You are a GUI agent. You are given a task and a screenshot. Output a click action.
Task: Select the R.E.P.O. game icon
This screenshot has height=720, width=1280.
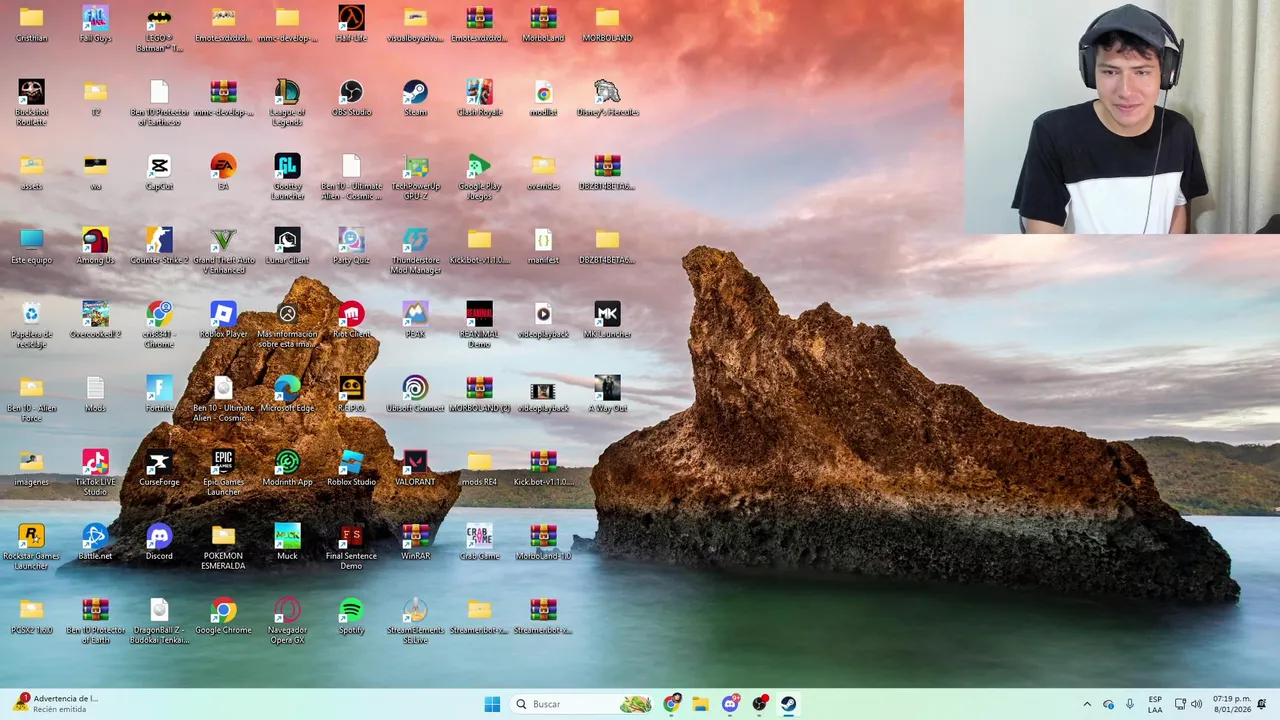[x=351, y=395]
